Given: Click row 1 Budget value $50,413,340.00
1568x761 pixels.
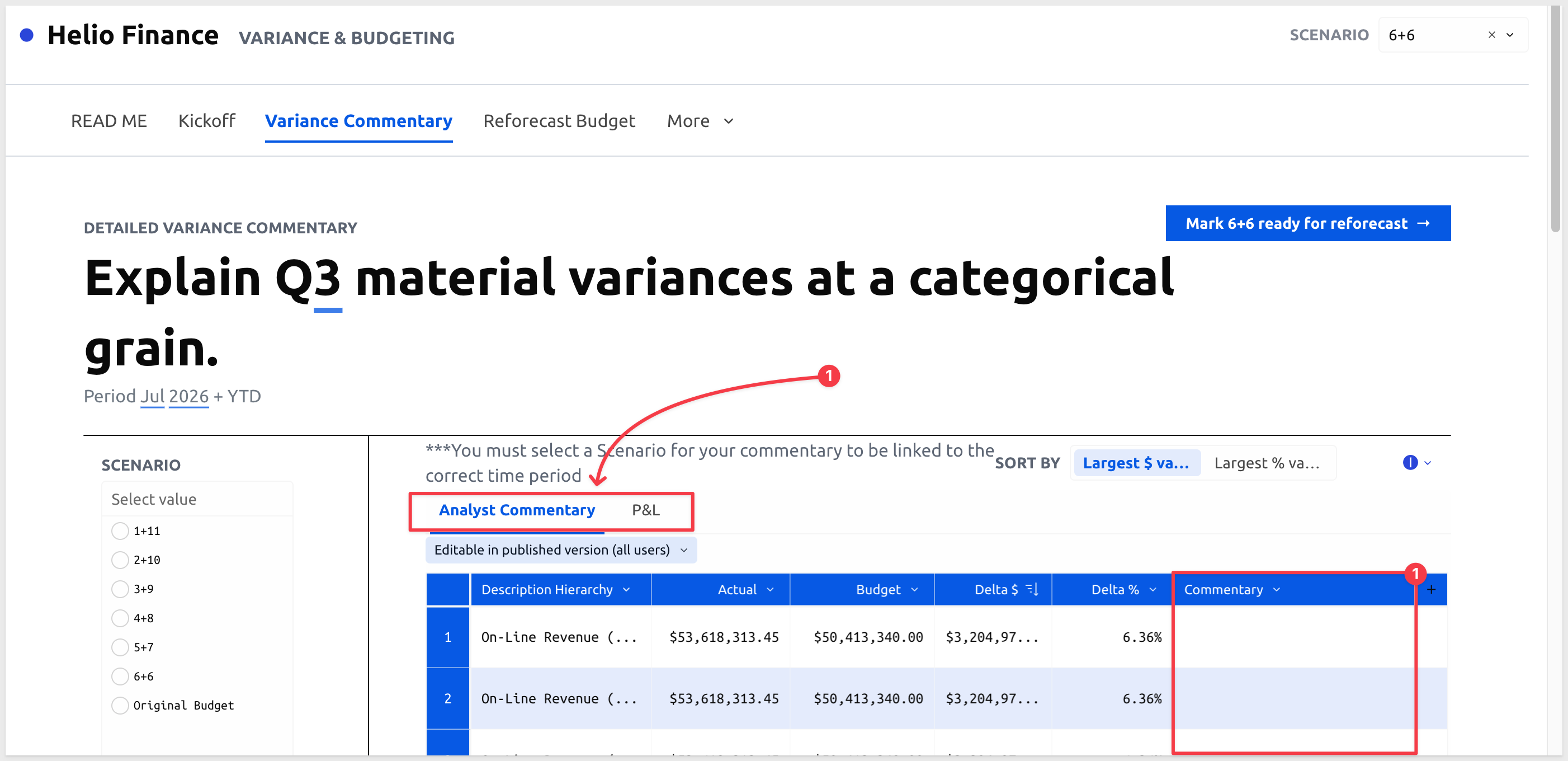Looking at the screenshot, I should (868, 637).
